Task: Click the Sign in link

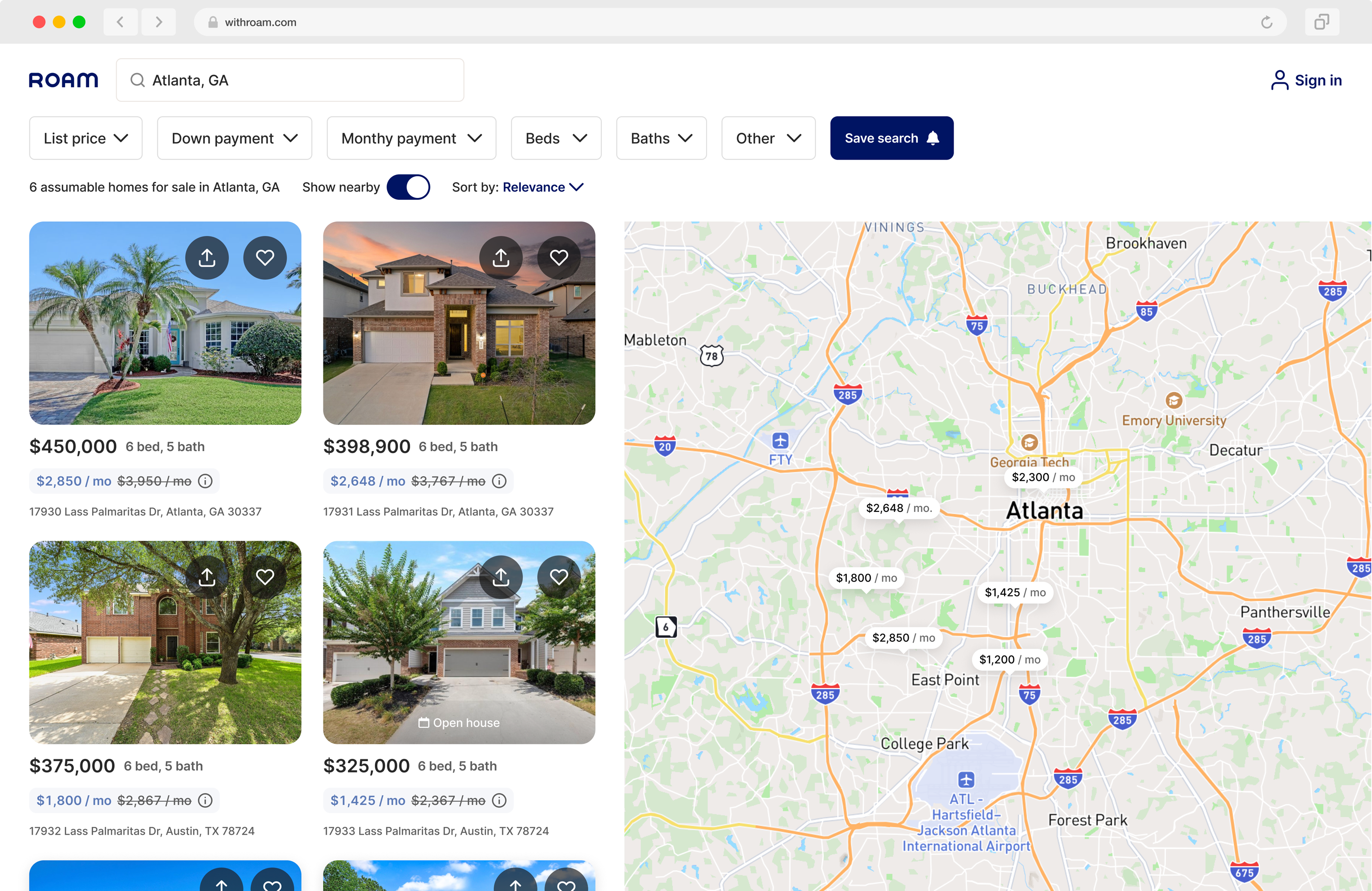Action: tap(1306, 80)
